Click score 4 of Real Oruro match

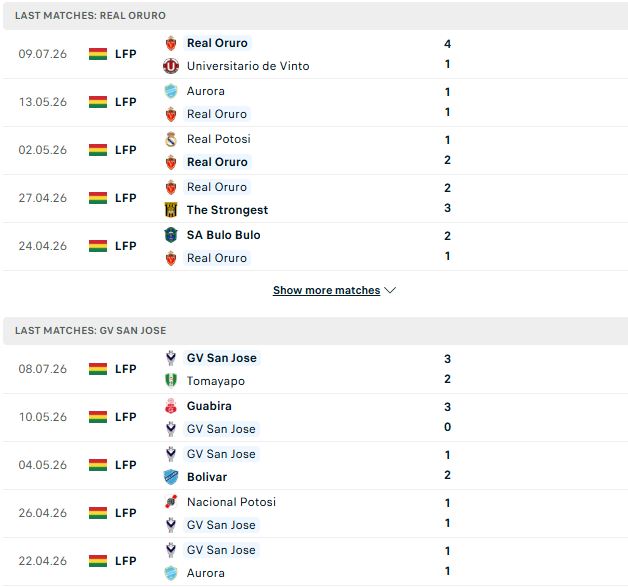[x=447, y=44]
